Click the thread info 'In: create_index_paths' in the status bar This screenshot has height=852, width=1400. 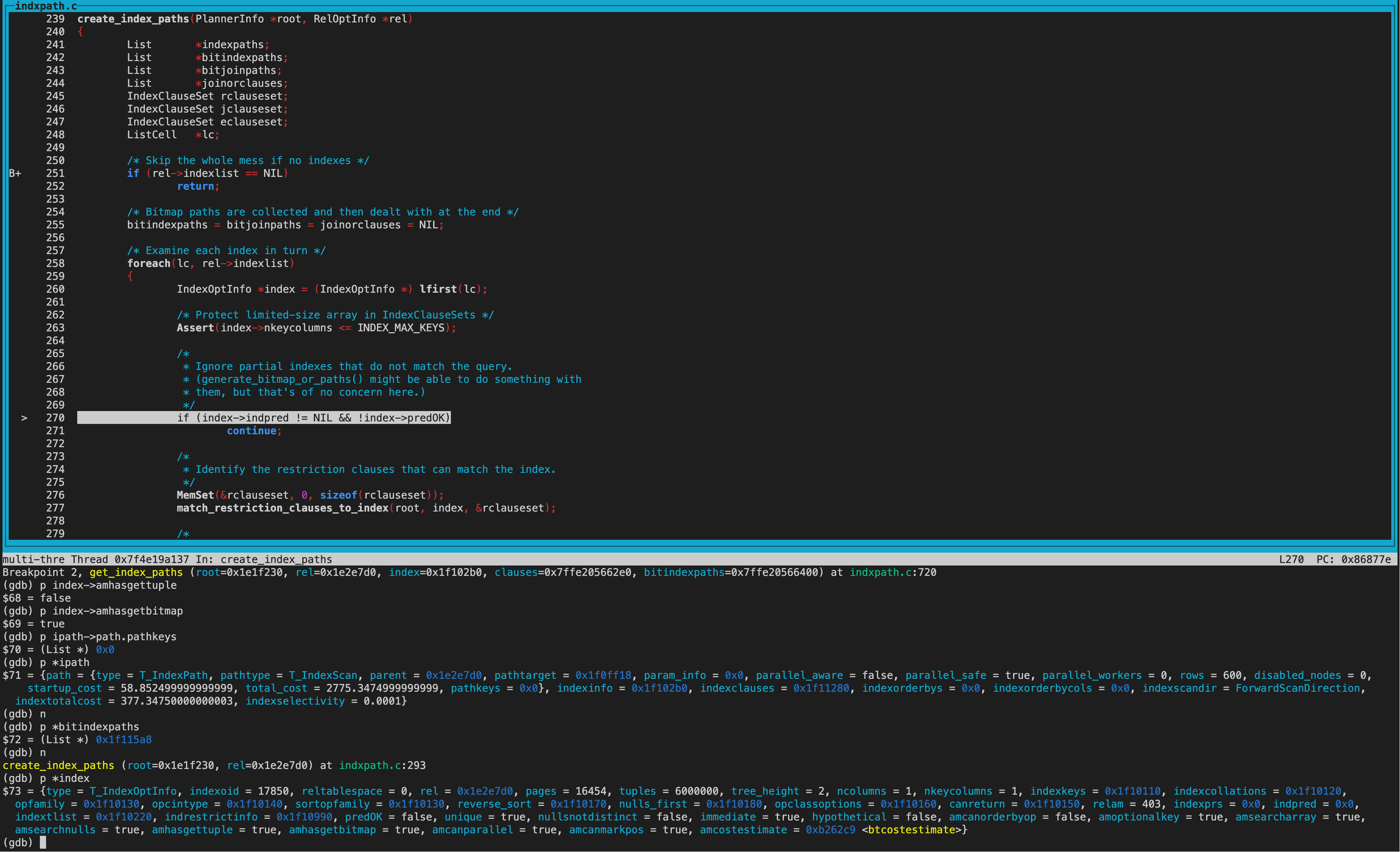coord(264,559)
